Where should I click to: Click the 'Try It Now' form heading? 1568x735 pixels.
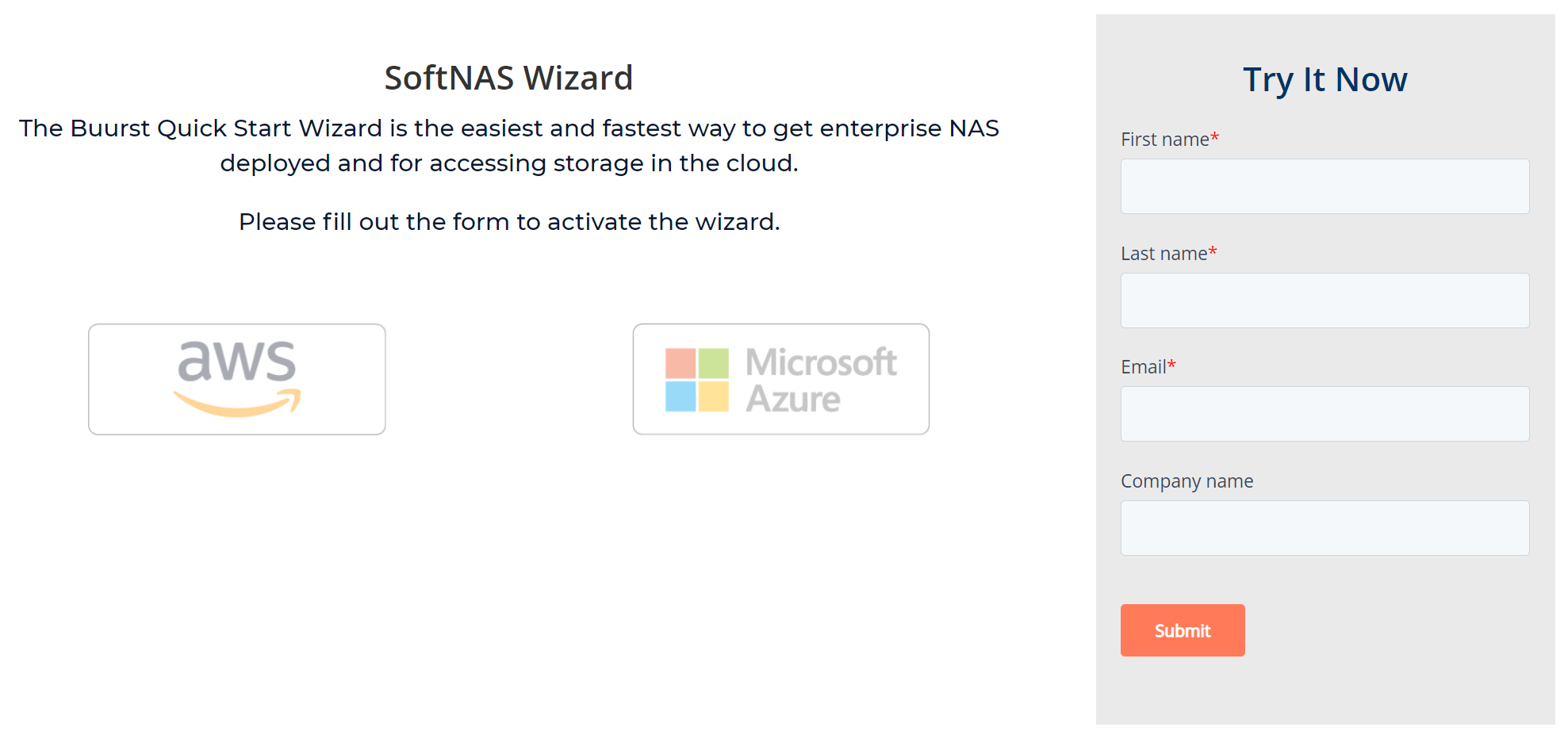click(x=1324, y=79)
